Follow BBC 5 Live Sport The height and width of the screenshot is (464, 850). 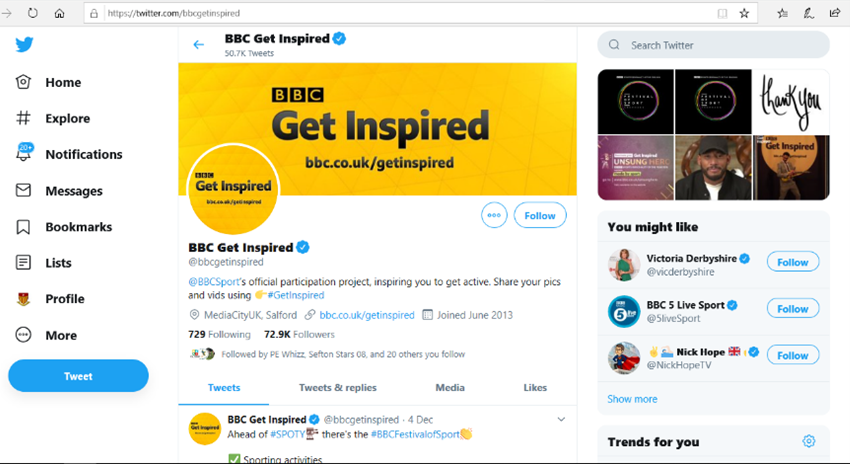point(792,309)
